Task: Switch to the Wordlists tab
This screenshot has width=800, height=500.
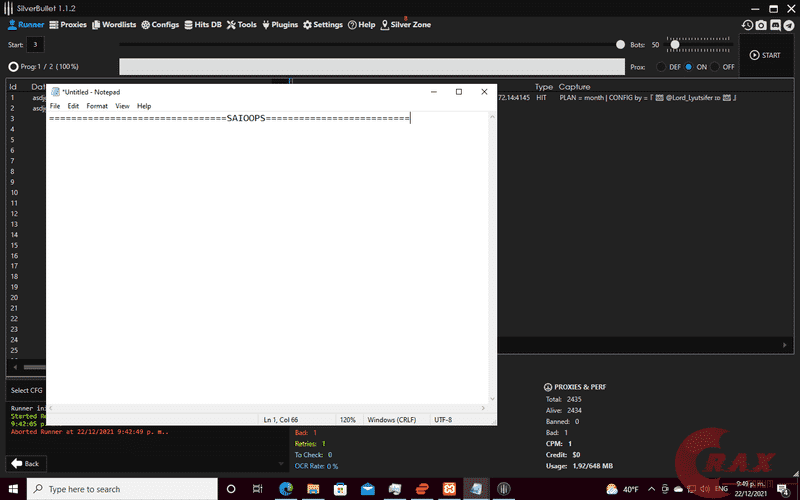Action: pyautogui.click(x=114, y=24)
